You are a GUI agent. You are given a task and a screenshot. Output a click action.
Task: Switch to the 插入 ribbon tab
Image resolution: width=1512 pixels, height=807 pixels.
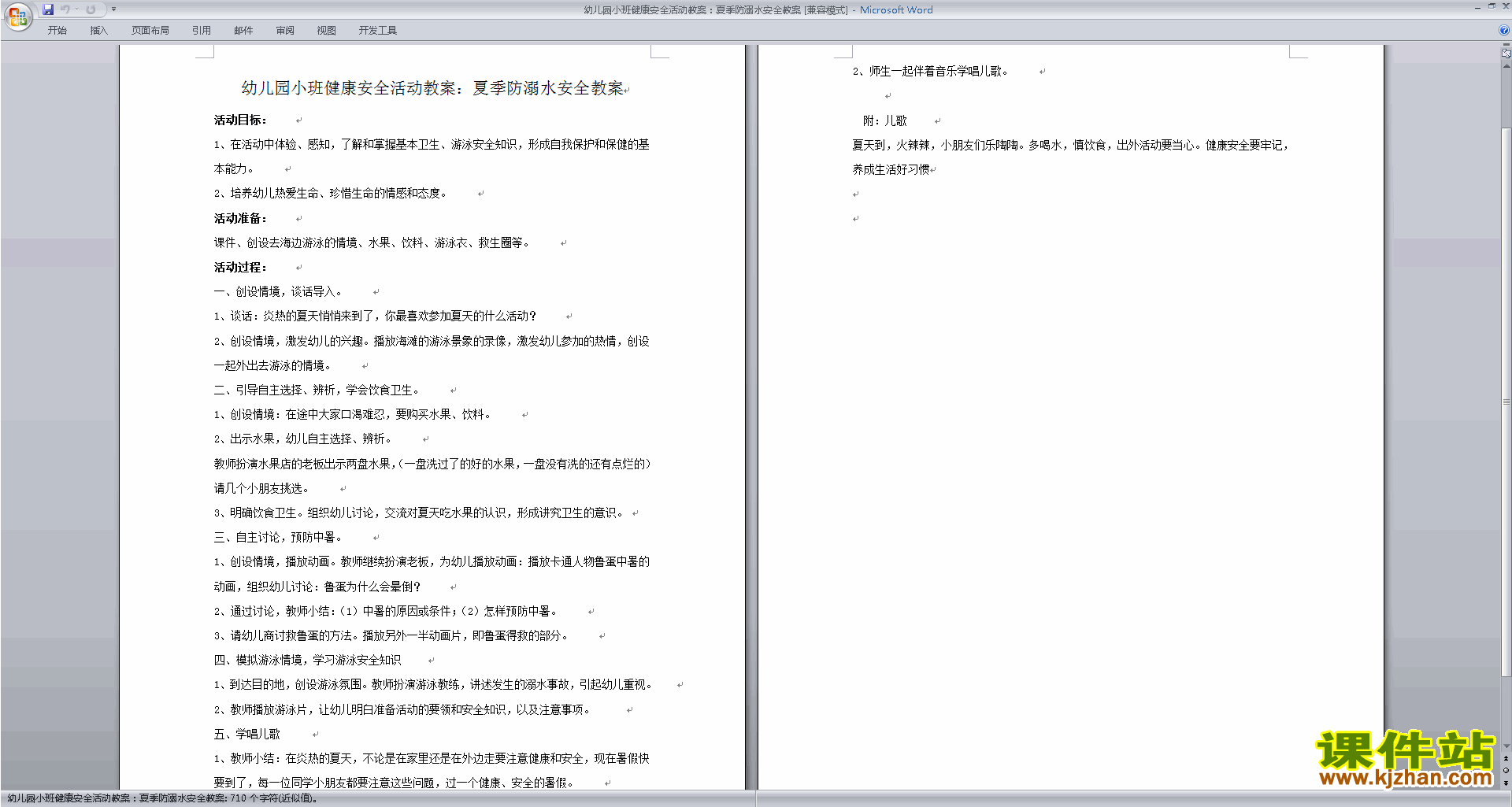click(98, 31)
